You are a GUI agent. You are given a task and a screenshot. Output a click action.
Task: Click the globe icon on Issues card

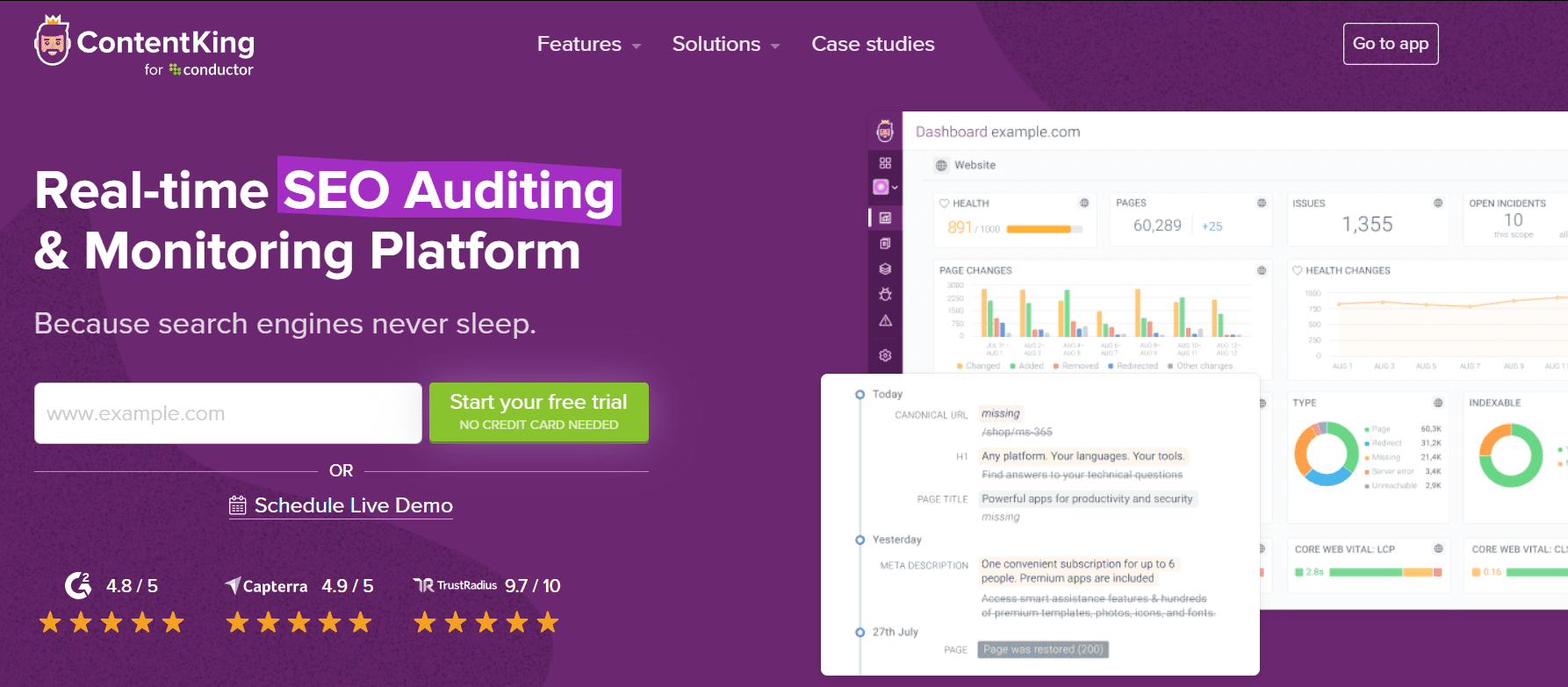point(1438,203)
